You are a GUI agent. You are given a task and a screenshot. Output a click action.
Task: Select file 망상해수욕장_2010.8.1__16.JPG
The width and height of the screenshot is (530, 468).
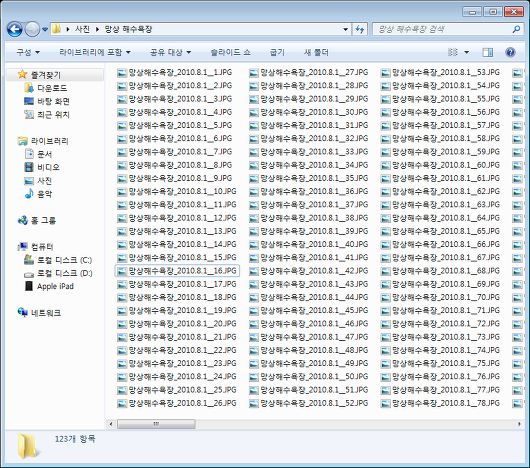click(177, 271)
